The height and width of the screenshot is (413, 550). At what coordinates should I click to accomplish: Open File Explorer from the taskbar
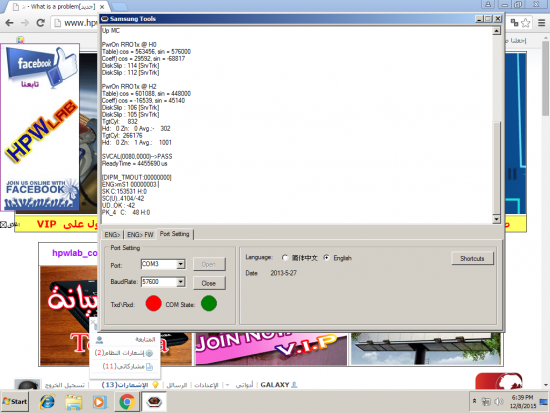(x=74, y=402)
